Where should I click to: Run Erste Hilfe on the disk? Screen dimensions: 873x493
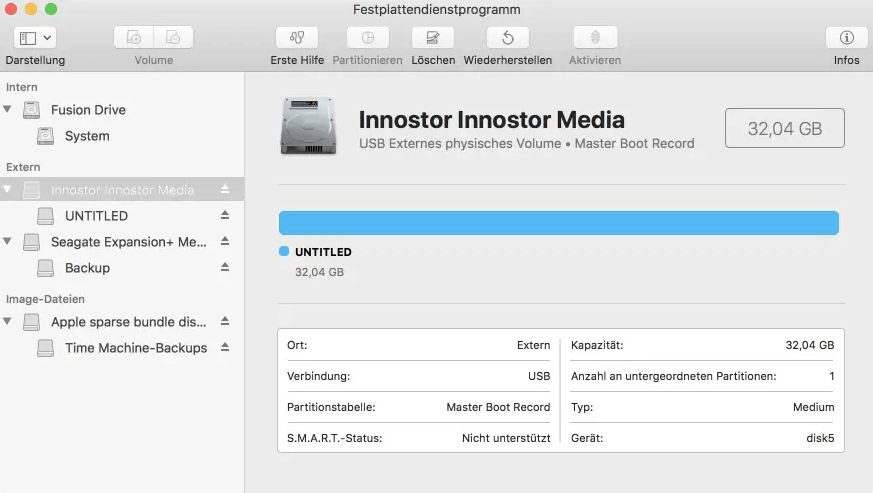point(297,37)
